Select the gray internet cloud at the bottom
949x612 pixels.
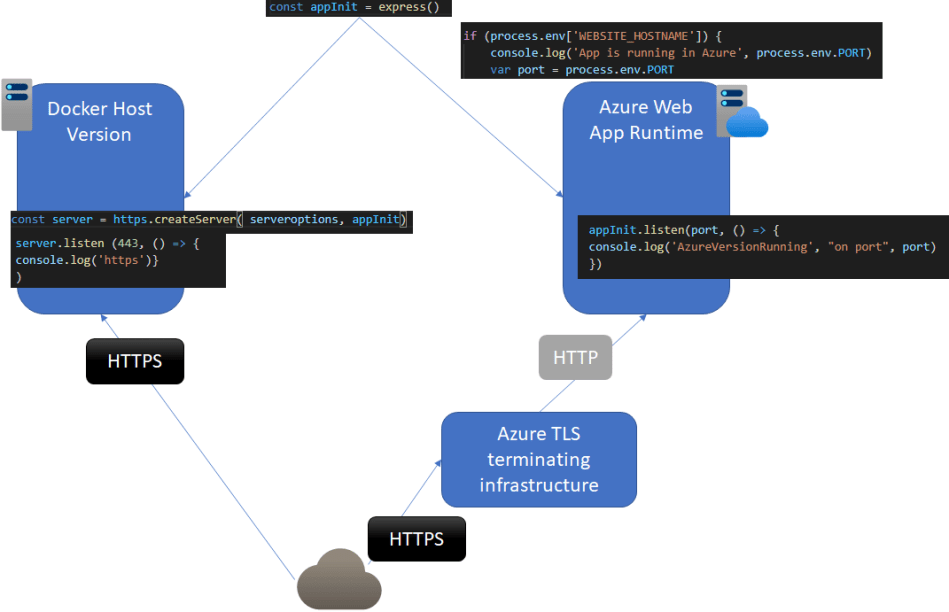[x=339, y=580]
